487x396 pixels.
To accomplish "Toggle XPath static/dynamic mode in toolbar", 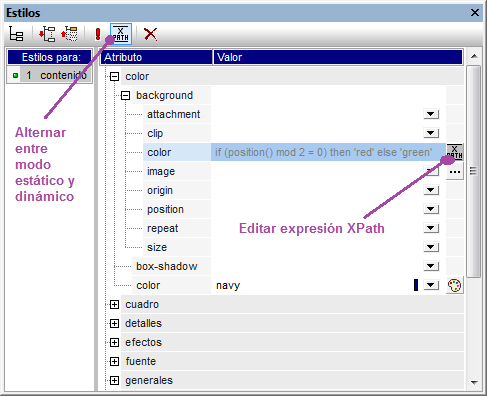I will point(121,34).
